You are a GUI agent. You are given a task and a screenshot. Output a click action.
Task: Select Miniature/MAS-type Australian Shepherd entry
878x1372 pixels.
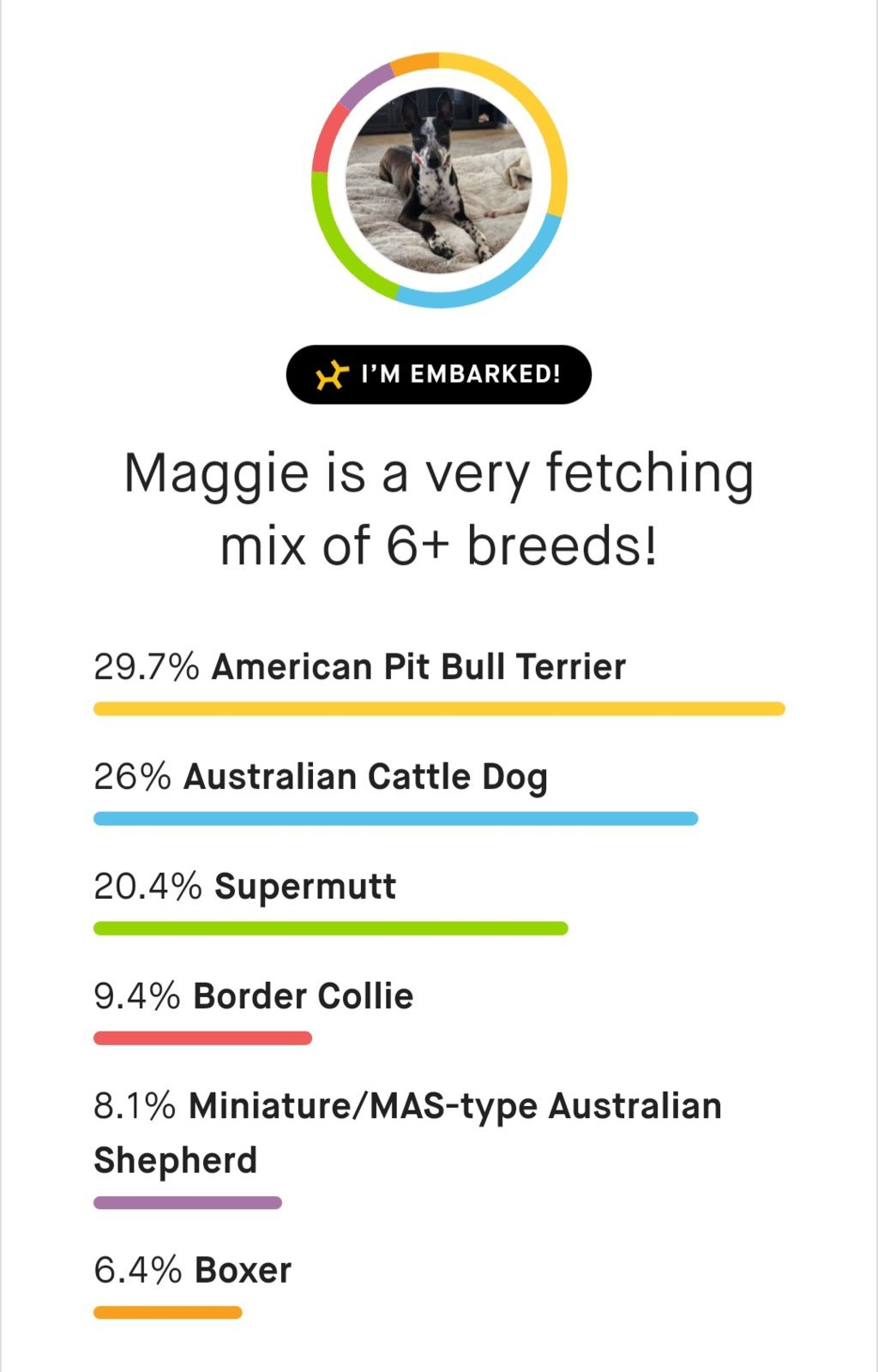click(408, 1132)
